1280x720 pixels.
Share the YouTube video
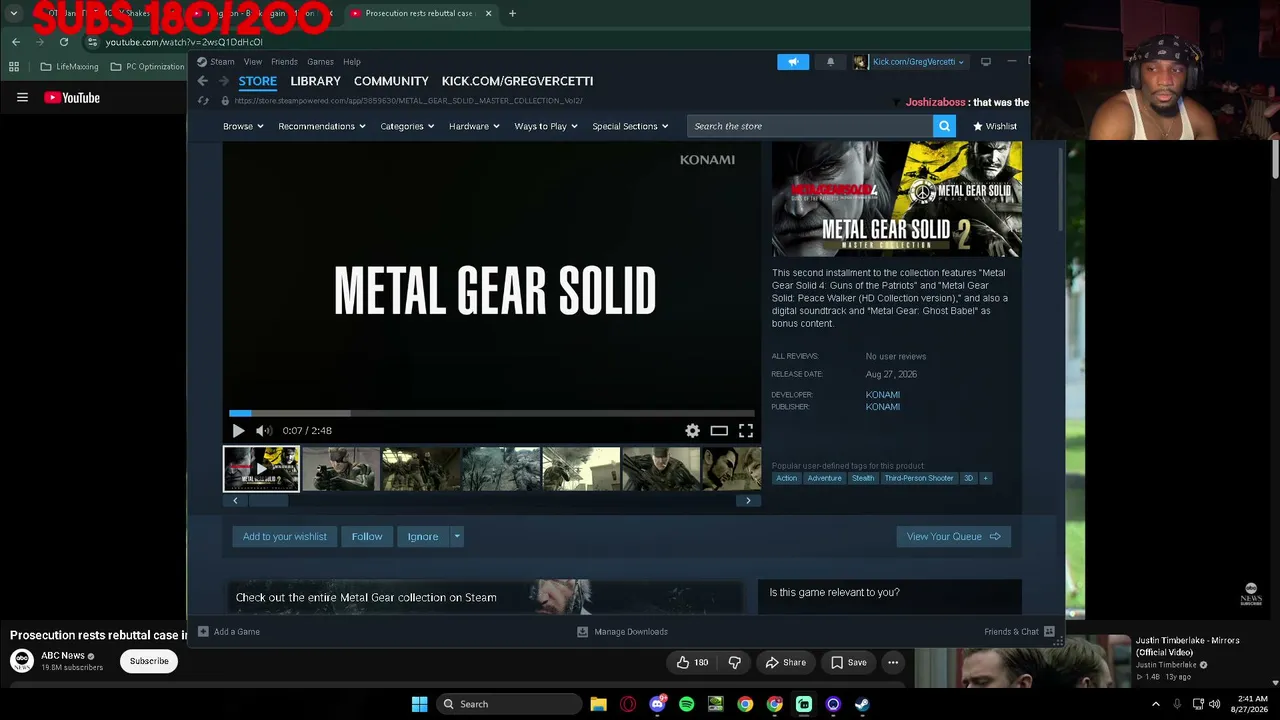point(785,662)
